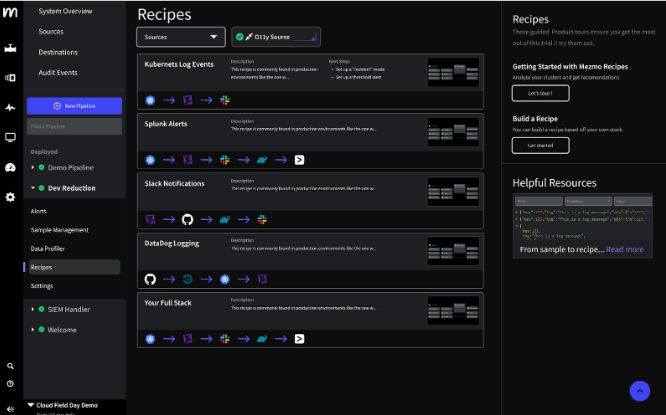Click the Find a Pipeline search field

[74, 126]
